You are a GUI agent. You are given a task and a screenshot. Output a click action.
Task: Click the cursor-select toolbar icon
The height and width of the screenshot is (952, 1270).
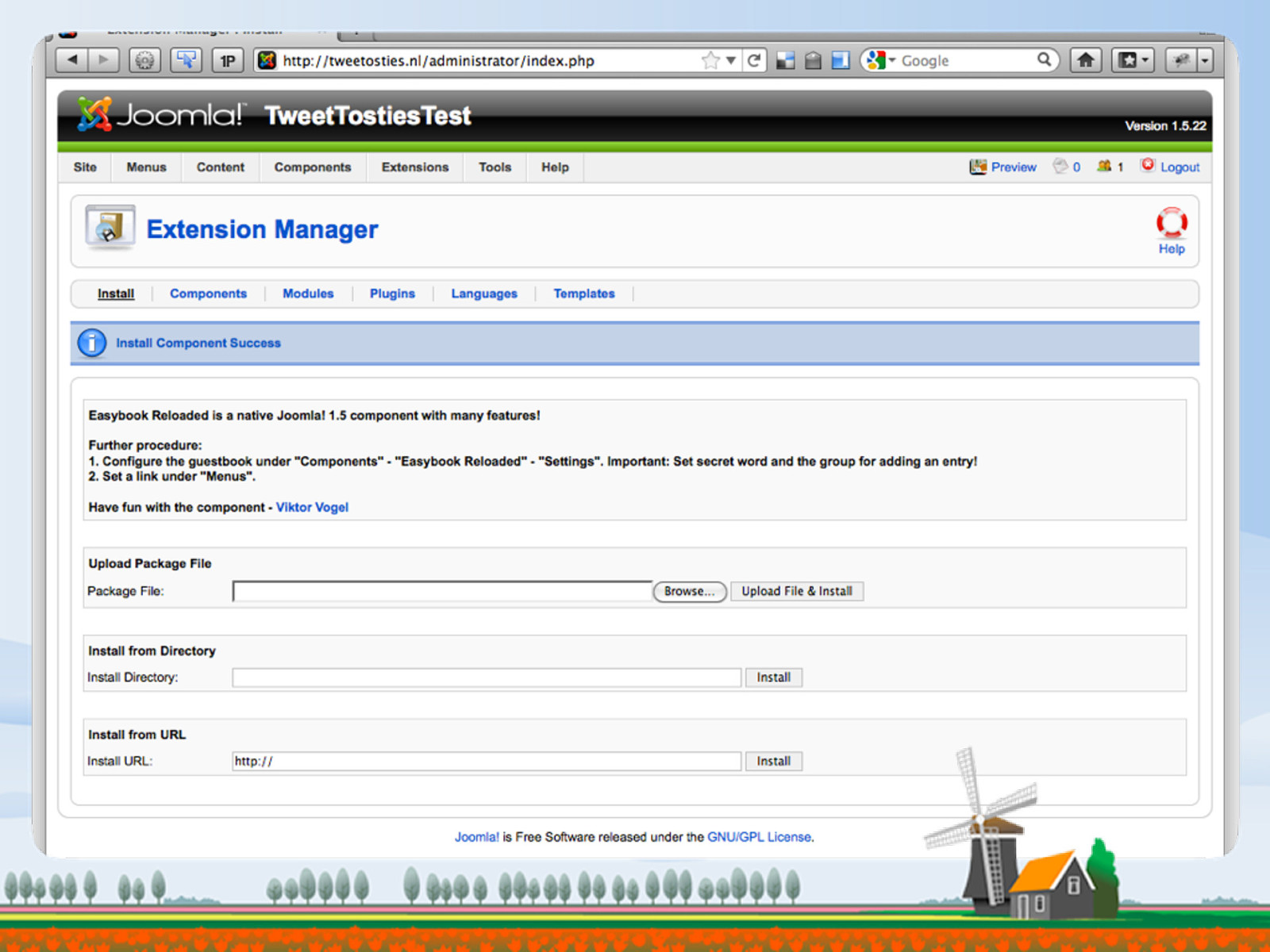click(x=187, y=60)
